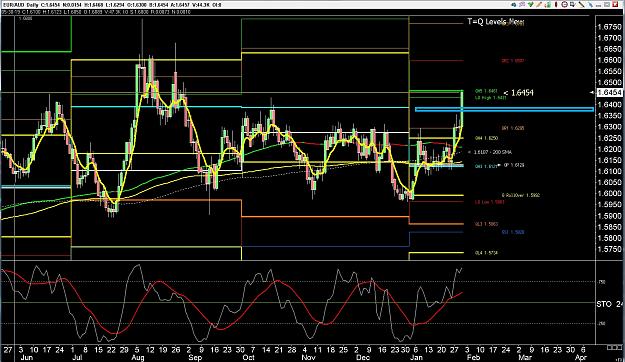This screenshot has height=362, width=625.
Task: Click 1.6000 on the price axis
Action: point(609,193)
